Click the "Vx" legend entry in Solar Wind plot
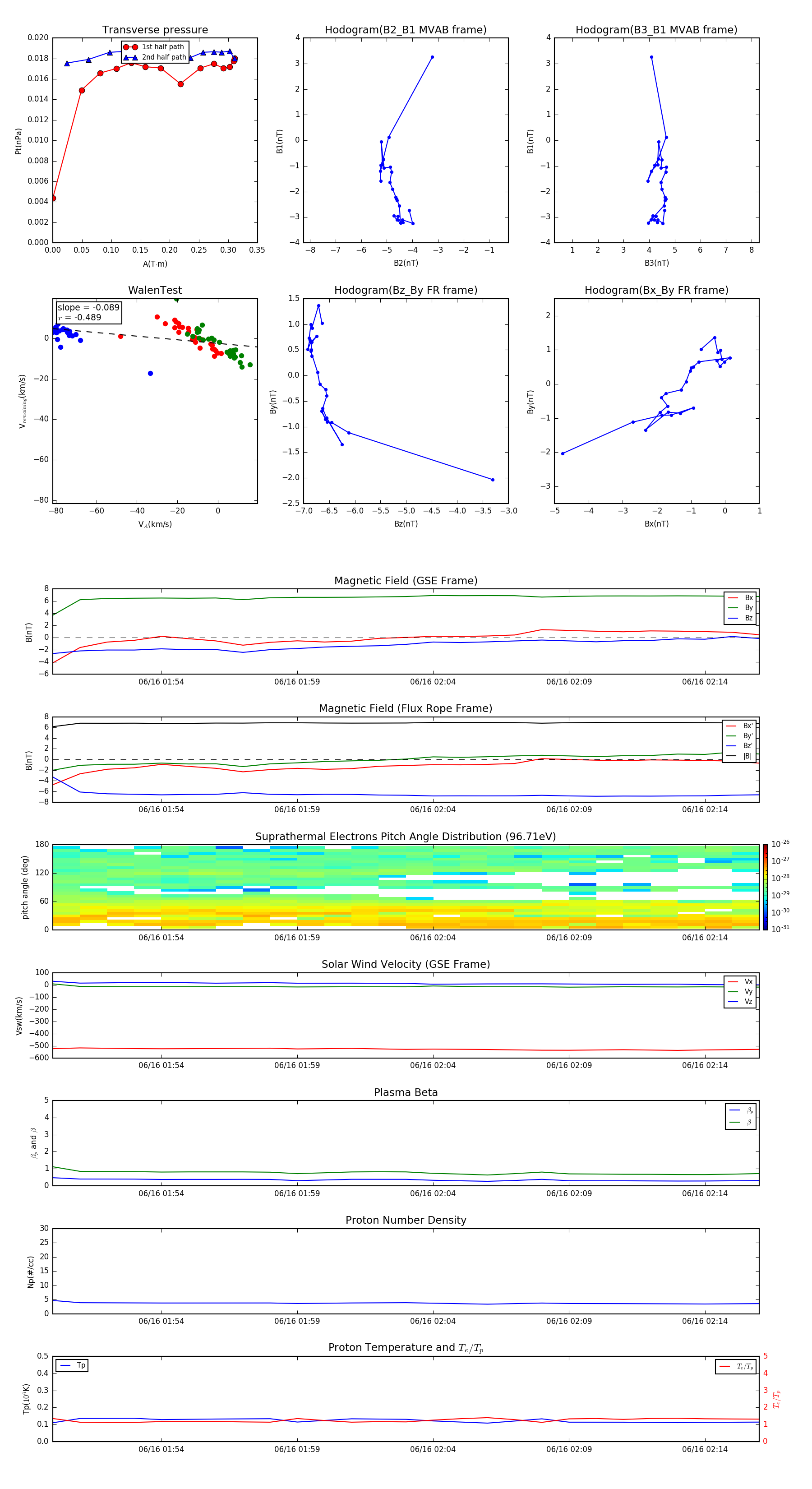 pos(740,981)
